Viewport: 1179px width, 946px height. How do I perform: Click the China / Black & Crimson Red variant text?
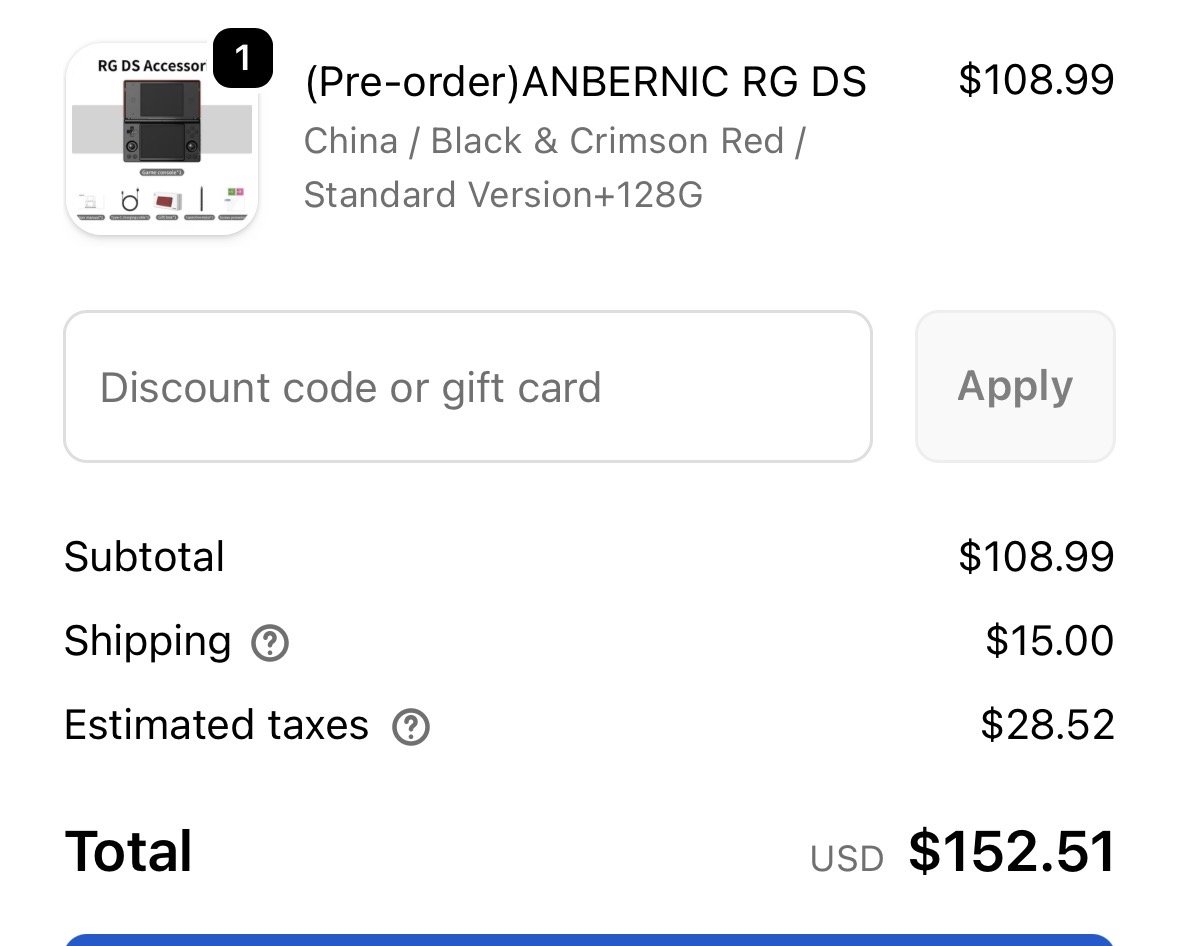(x=554, y=141)
